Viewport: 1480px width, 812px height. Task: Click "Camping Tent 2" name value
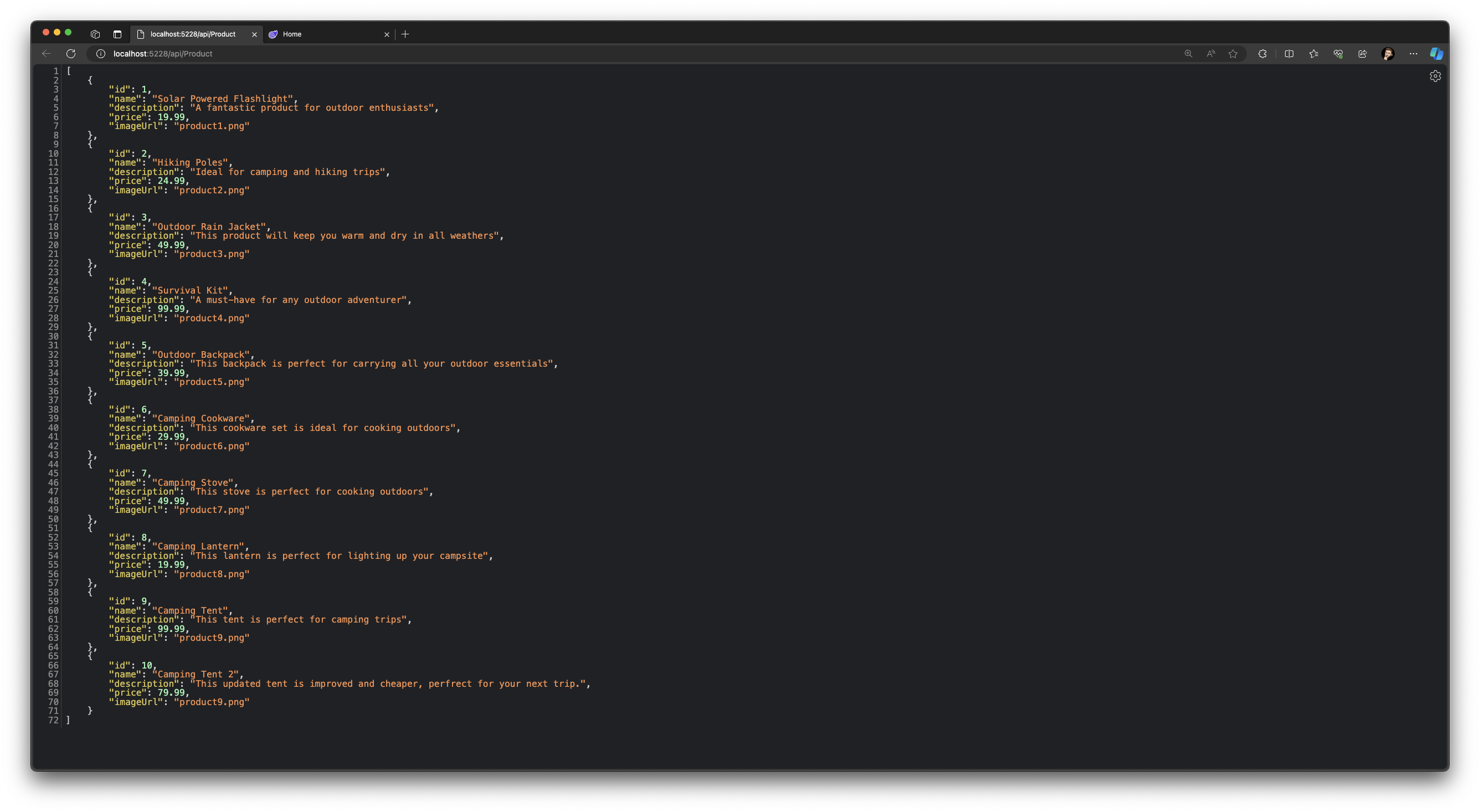pos(196,674)
